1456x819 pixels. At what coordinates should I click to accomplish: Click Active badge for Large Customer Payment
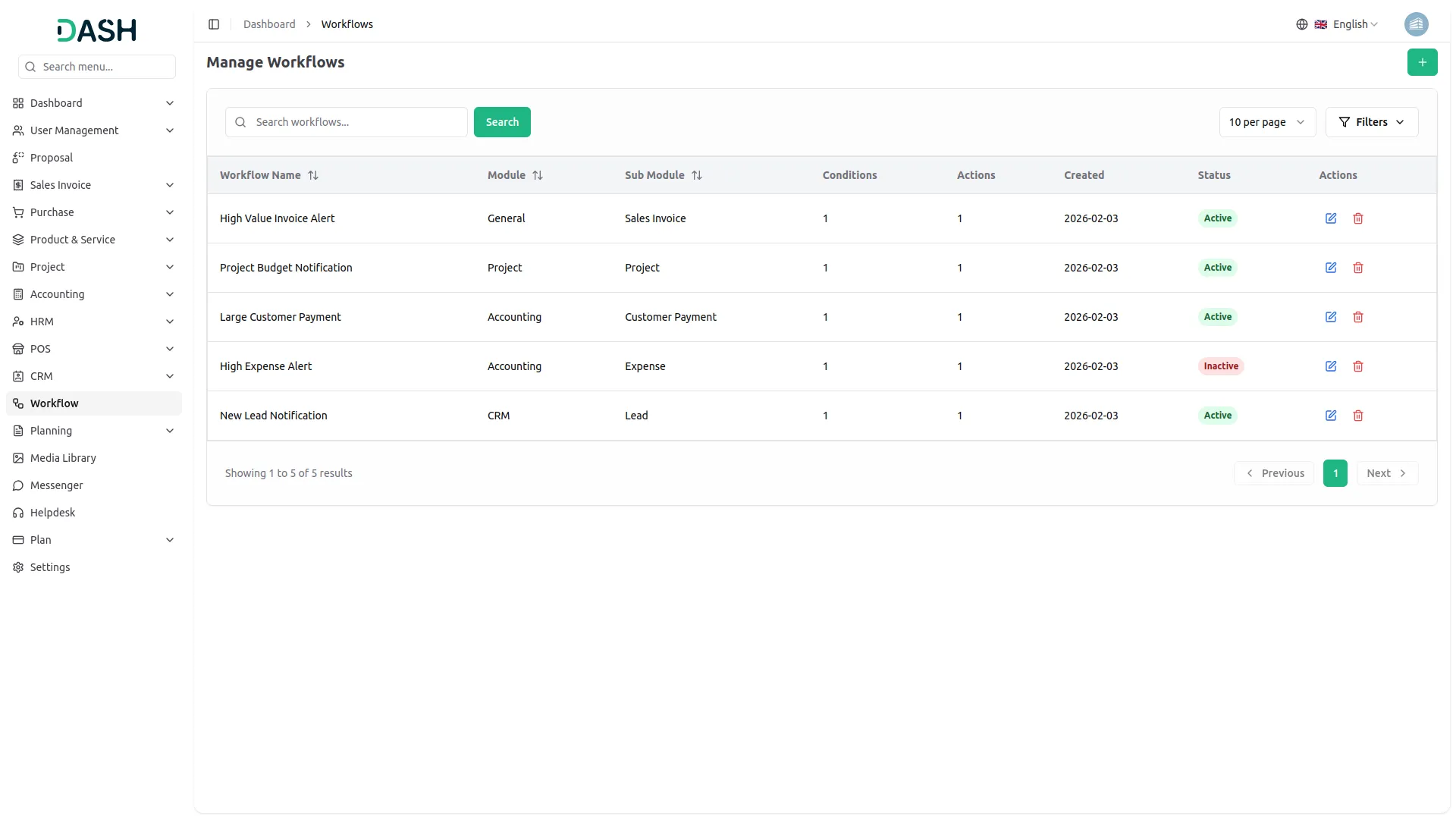pyautogui.click(x=1217, y=317)
